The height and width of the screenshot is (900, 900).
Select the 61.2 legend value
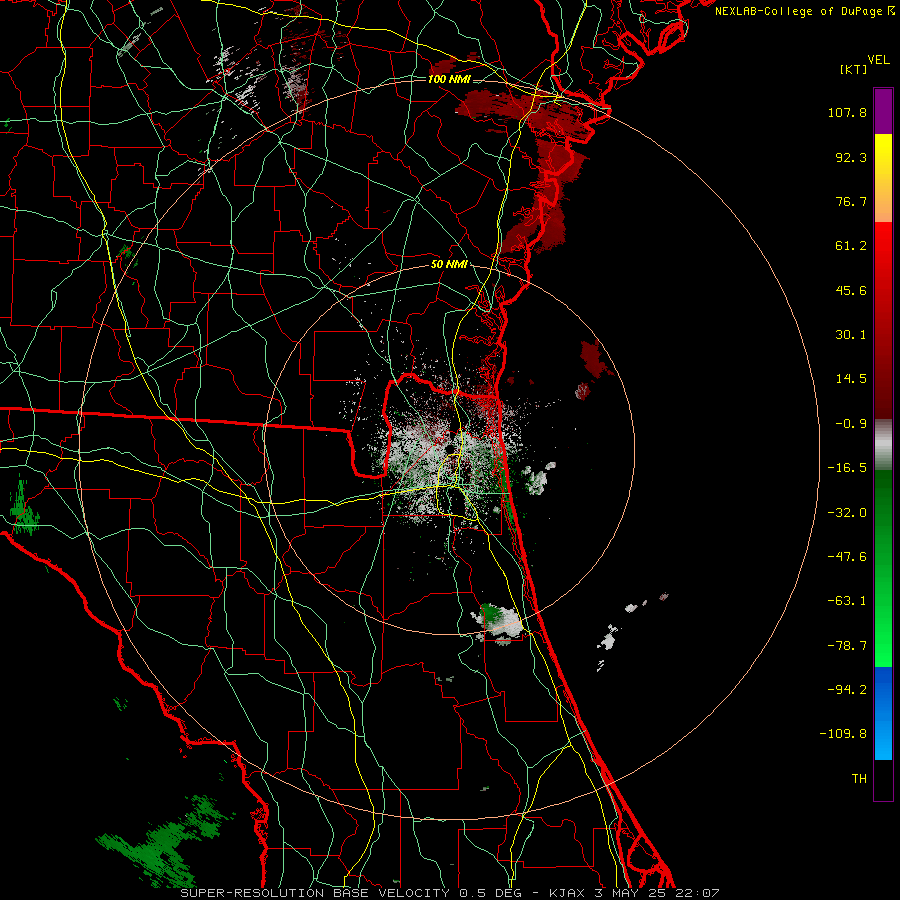click(x=851, y=246)
